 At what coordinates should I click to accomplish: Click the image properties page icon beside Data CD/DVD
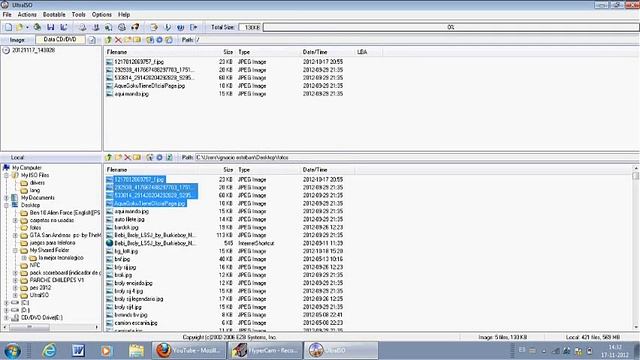pos(92,40)
